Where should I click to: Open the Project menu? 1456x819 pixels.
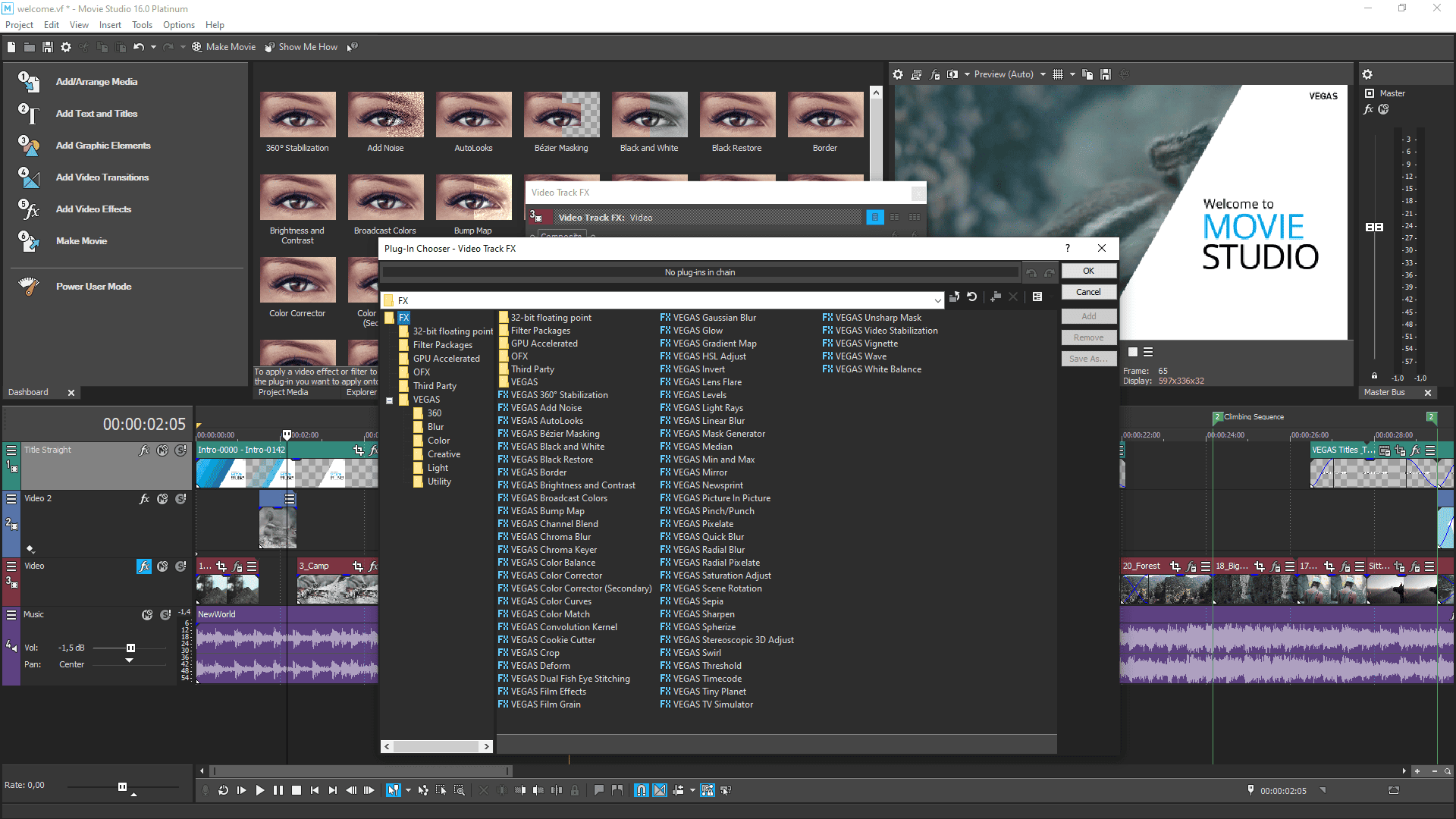[19, 25]
